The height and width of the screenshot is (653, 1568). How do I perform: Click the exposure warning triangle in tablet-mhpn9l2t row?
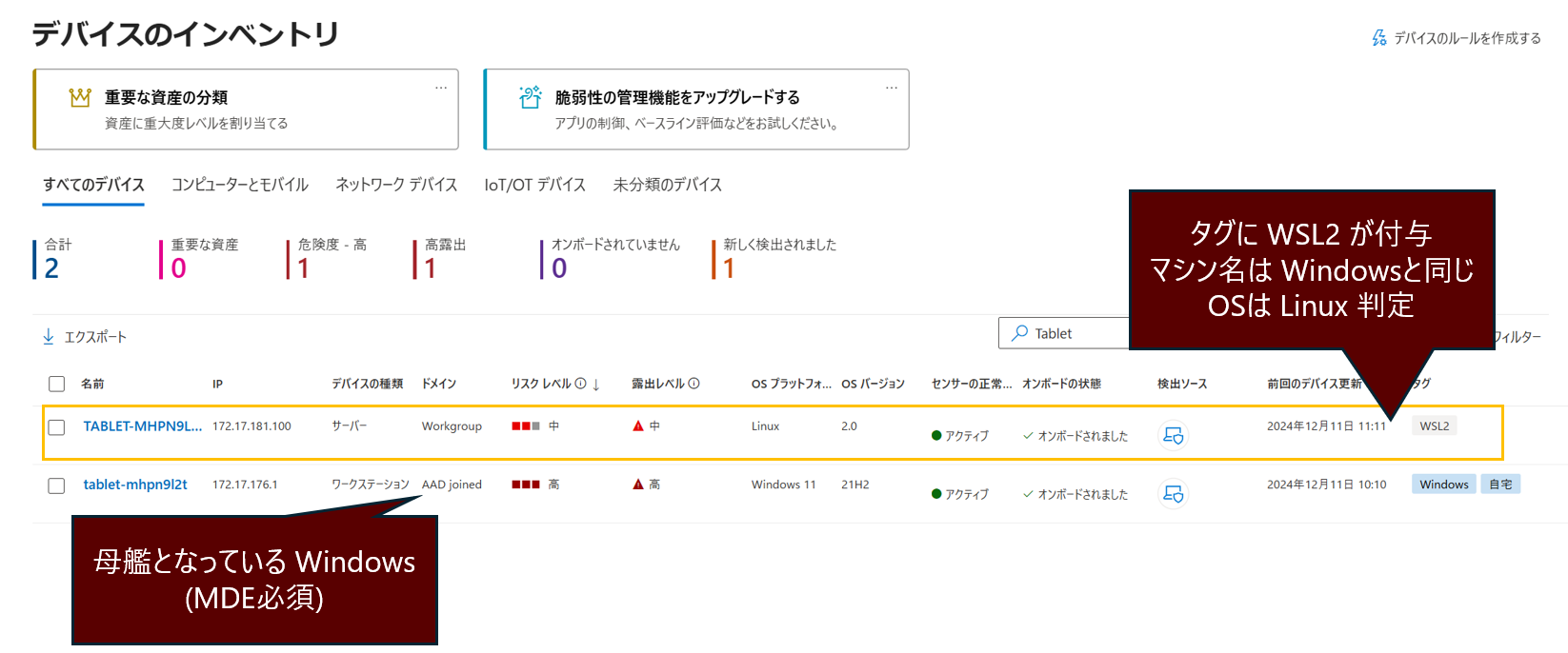pos(638,485)
